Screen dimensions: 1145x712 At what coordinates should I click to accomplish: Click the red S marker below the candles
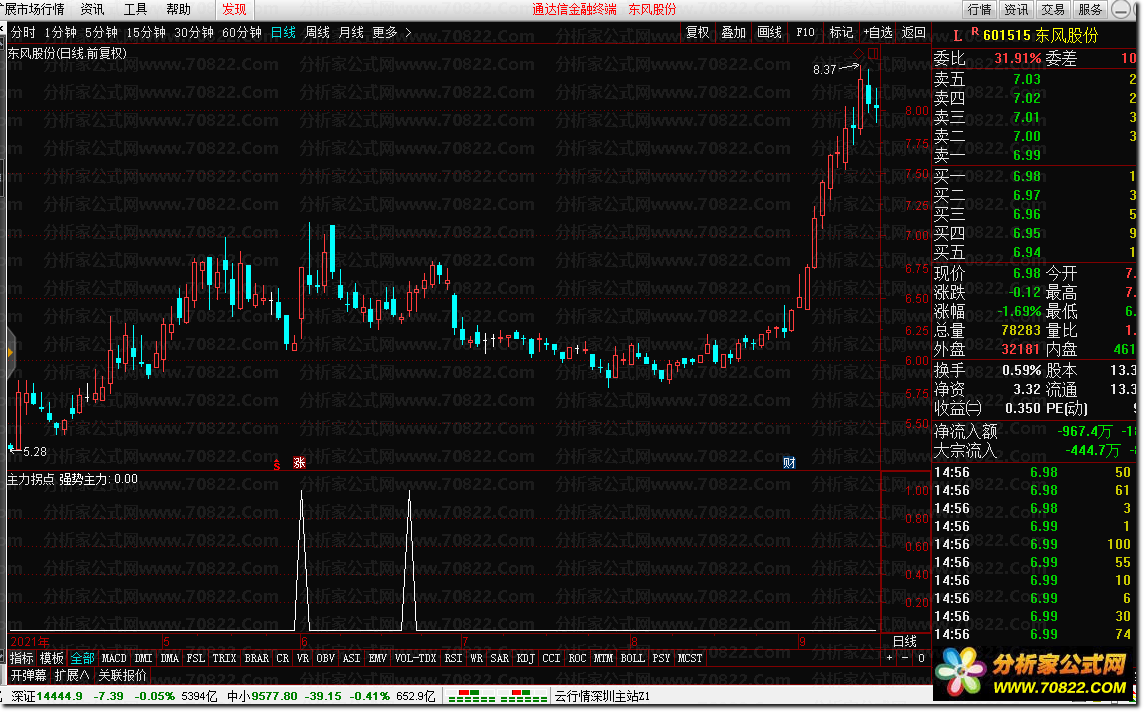277,464
